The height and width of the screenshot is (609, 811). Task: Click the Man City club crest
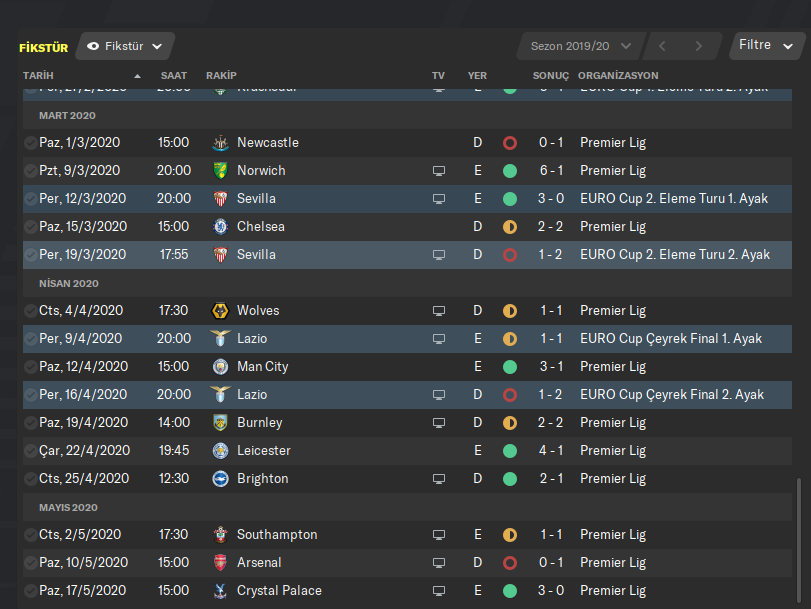(220, 367)
